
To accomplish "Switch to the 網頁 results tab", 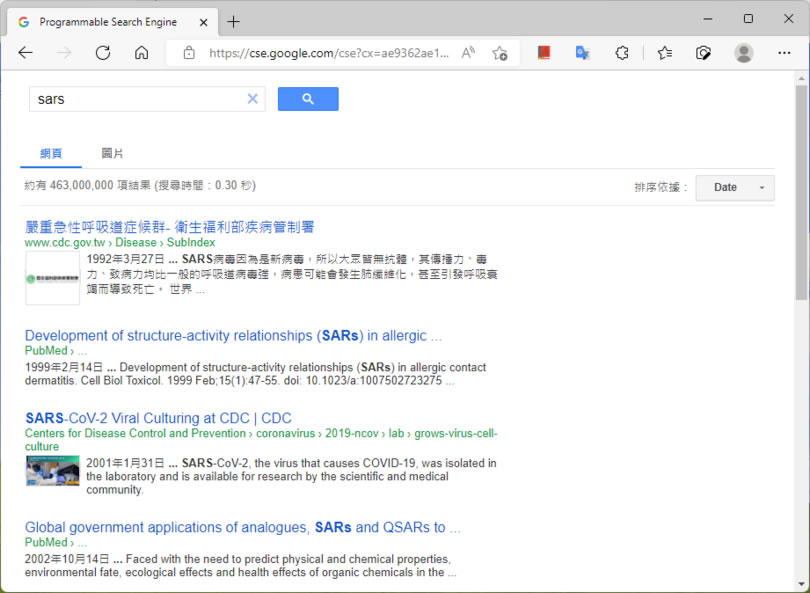I will [x=51, y=153].
